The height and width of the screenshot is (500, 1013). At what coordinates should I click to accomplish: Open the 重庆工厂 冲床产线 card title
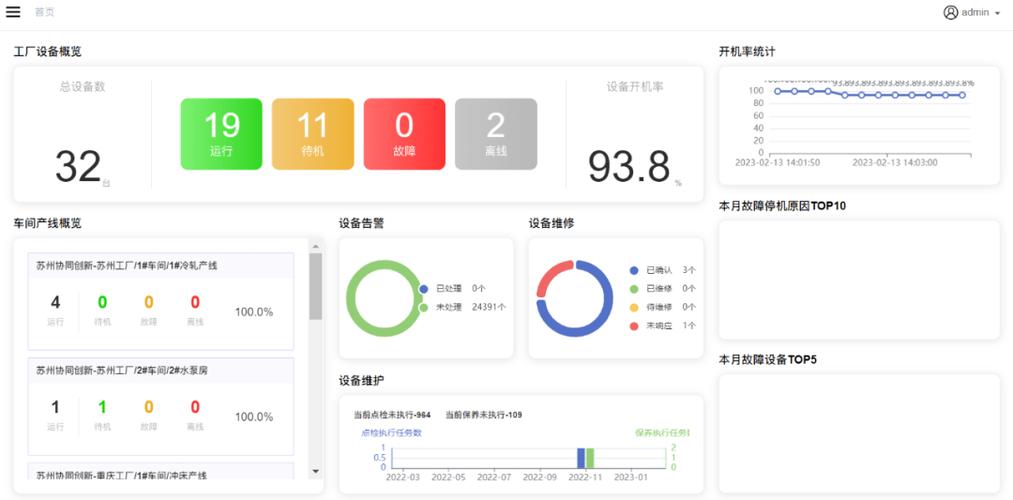click(122, 475)
